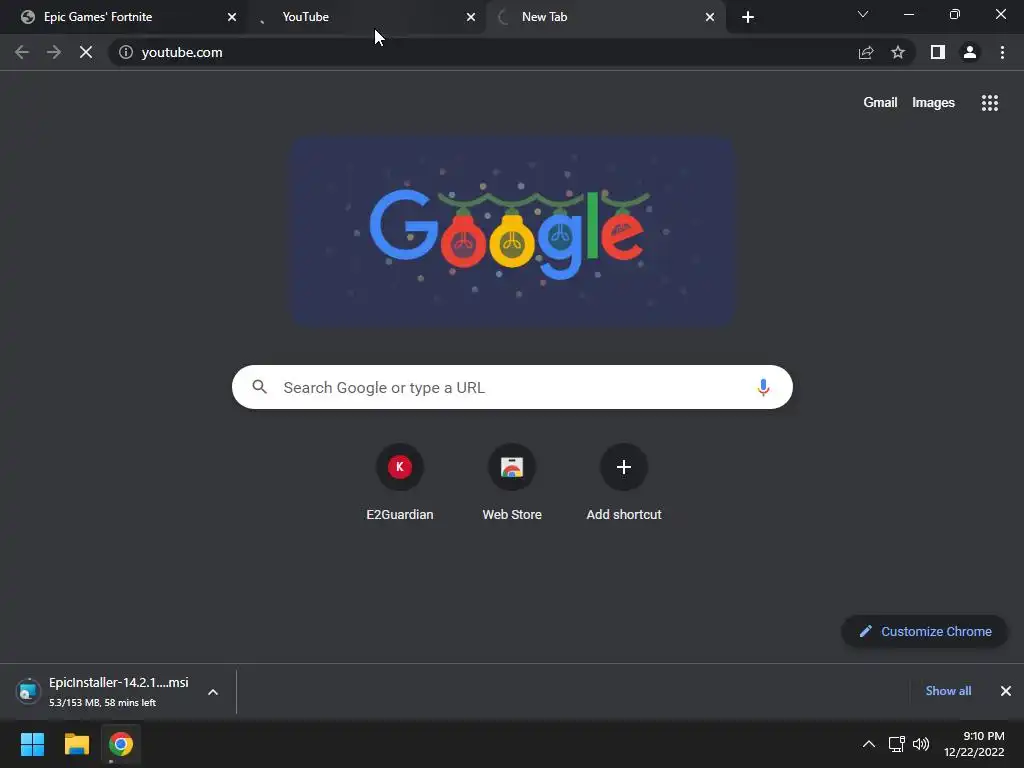
Task: Close the Epic Games' Fortnite tab
Action: (x=232, y=17)
